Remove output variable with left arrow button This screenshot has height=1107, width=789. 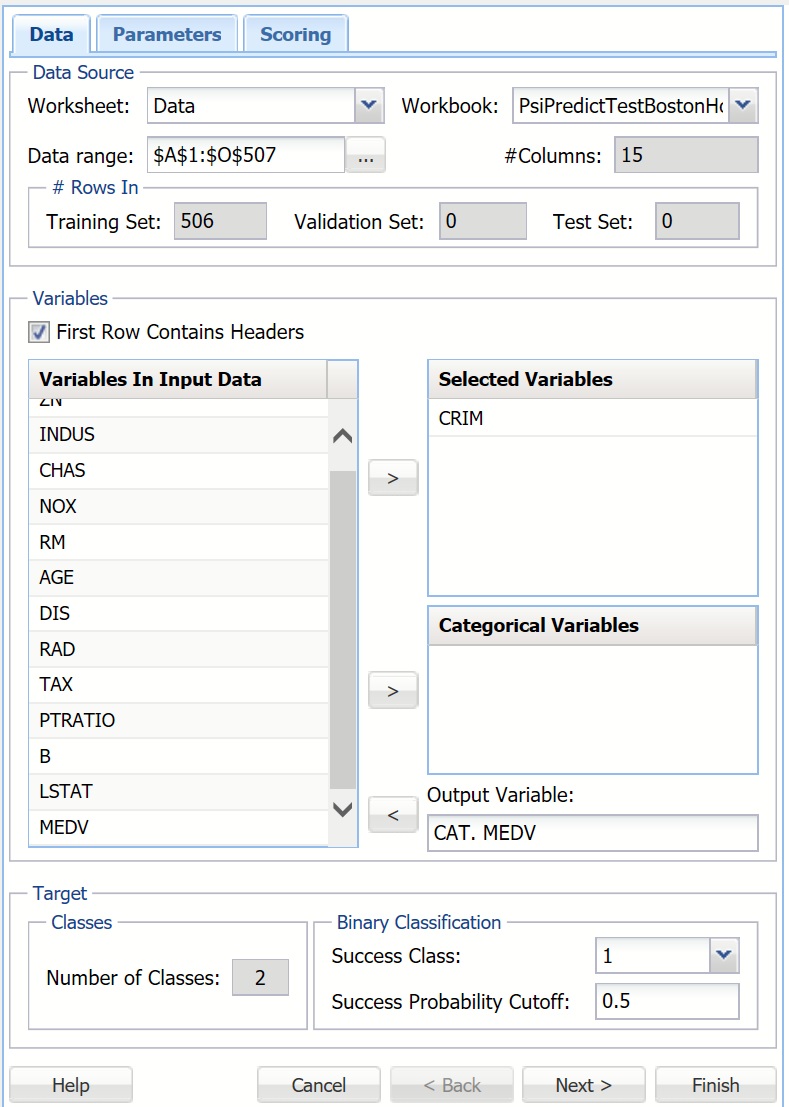point(393,815)
